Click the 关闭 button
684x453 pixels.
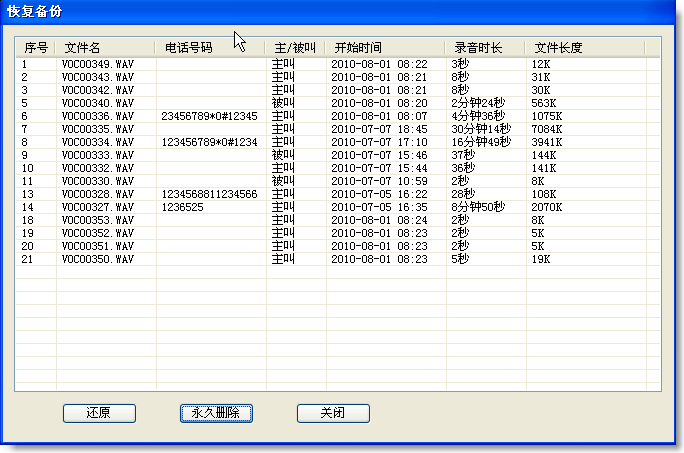pos(333,413)
